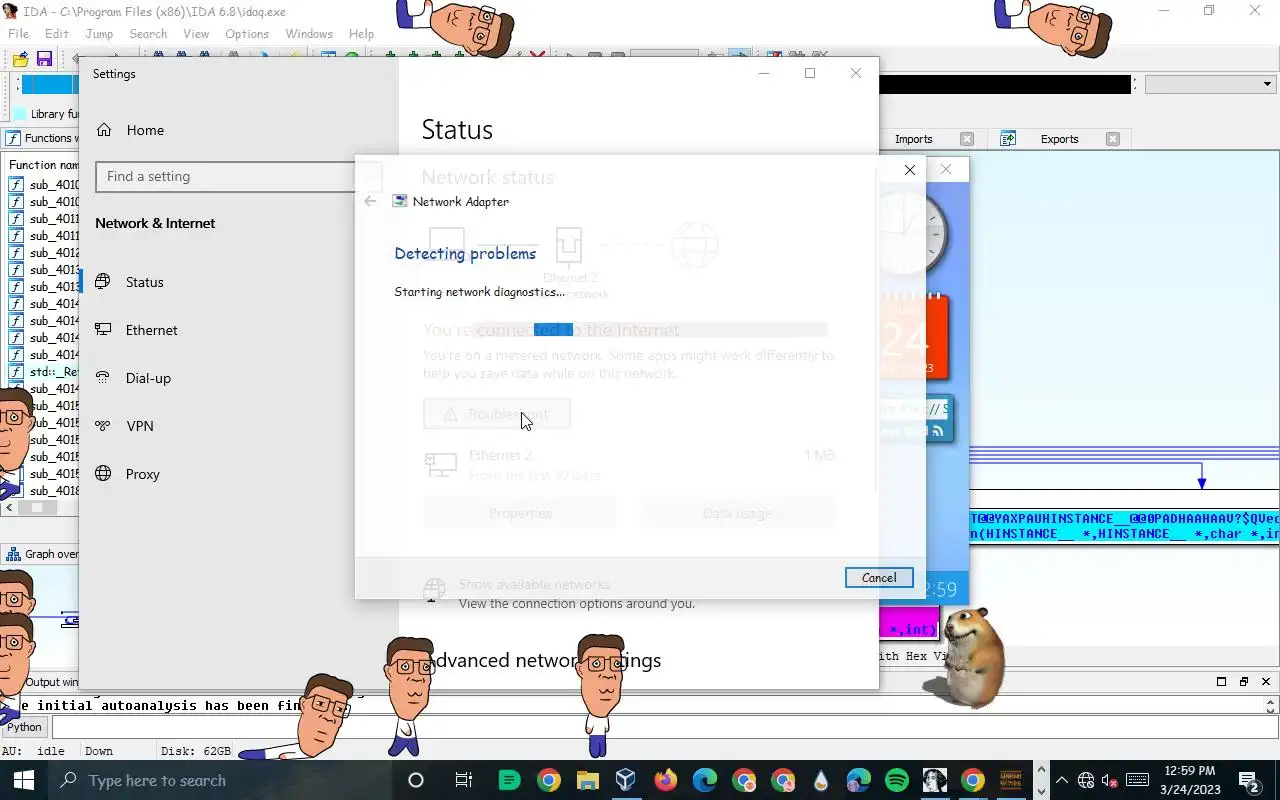Click the Python button in the output window

[x=25, y=727]
